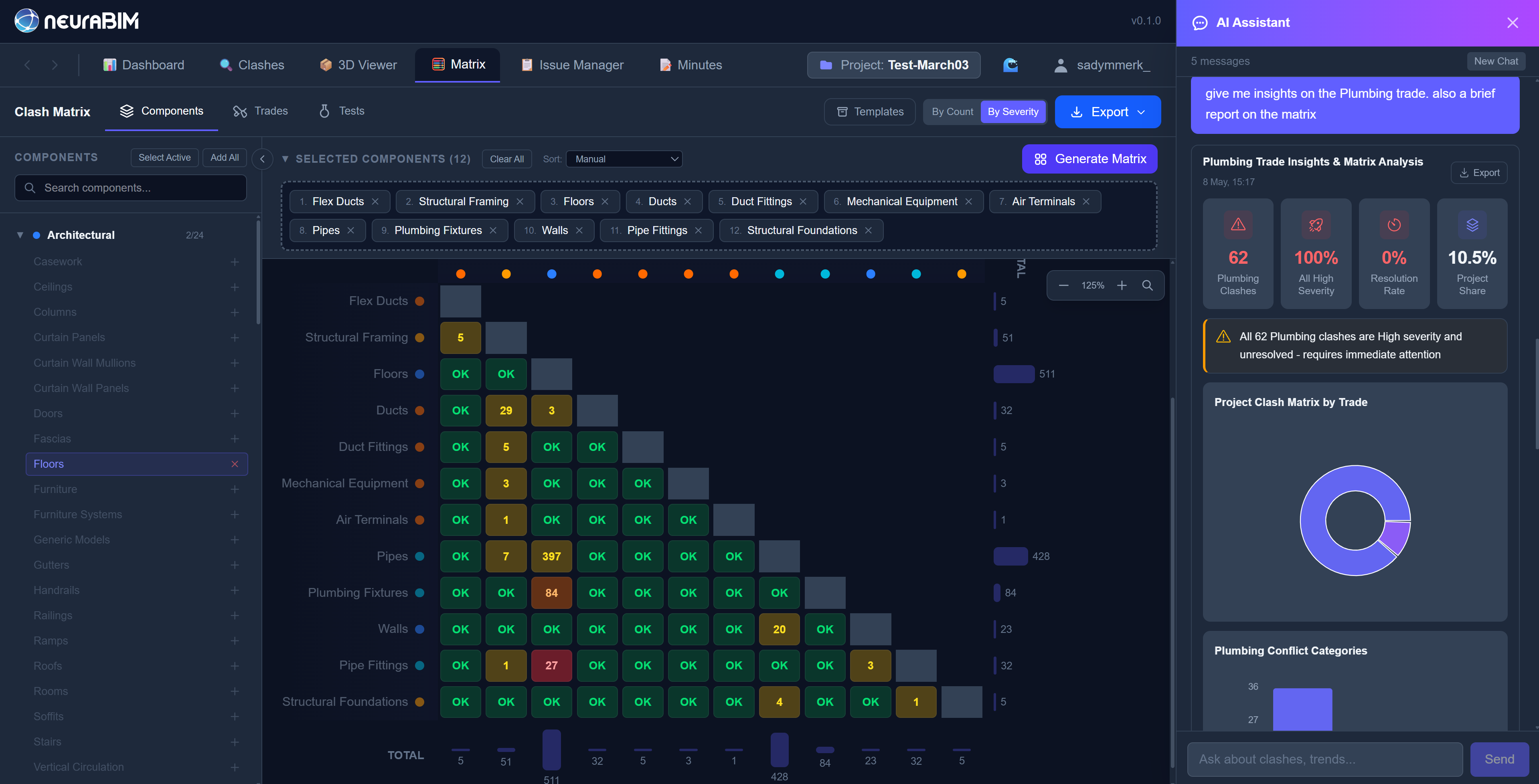Switch to the Tests sub-tab
The width and height of the screenshot is (1539, 784).
pyautogui.click(x=342, y=111)
